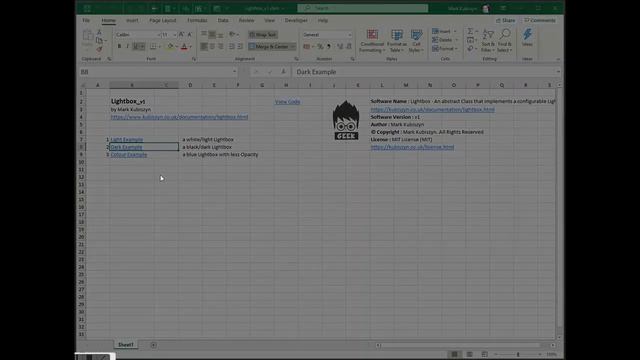Click the Comma Style icon
The width and height of the screenshot is (640, 360).
click(329, 47)
